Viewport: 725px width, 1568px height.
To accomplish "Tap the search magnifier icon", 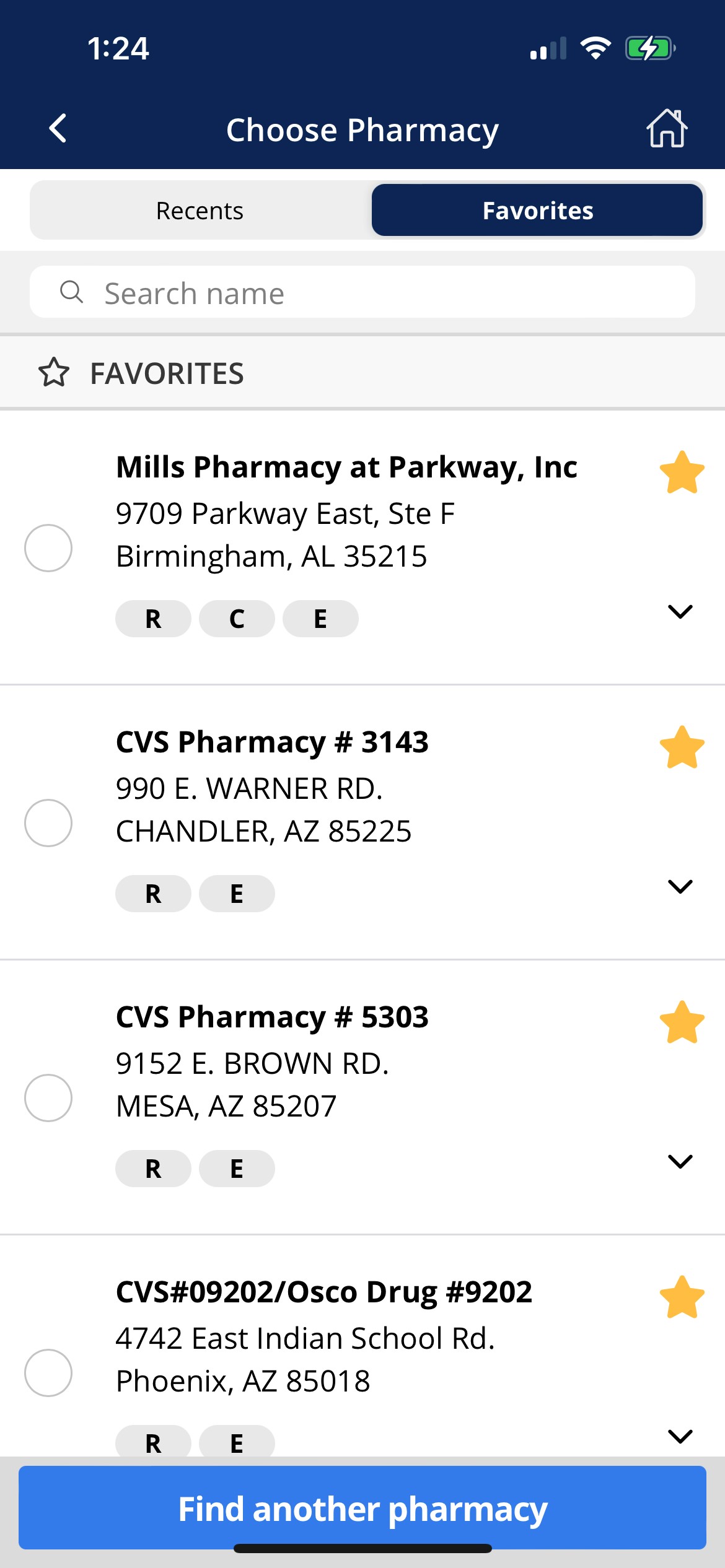I will 71,292.
